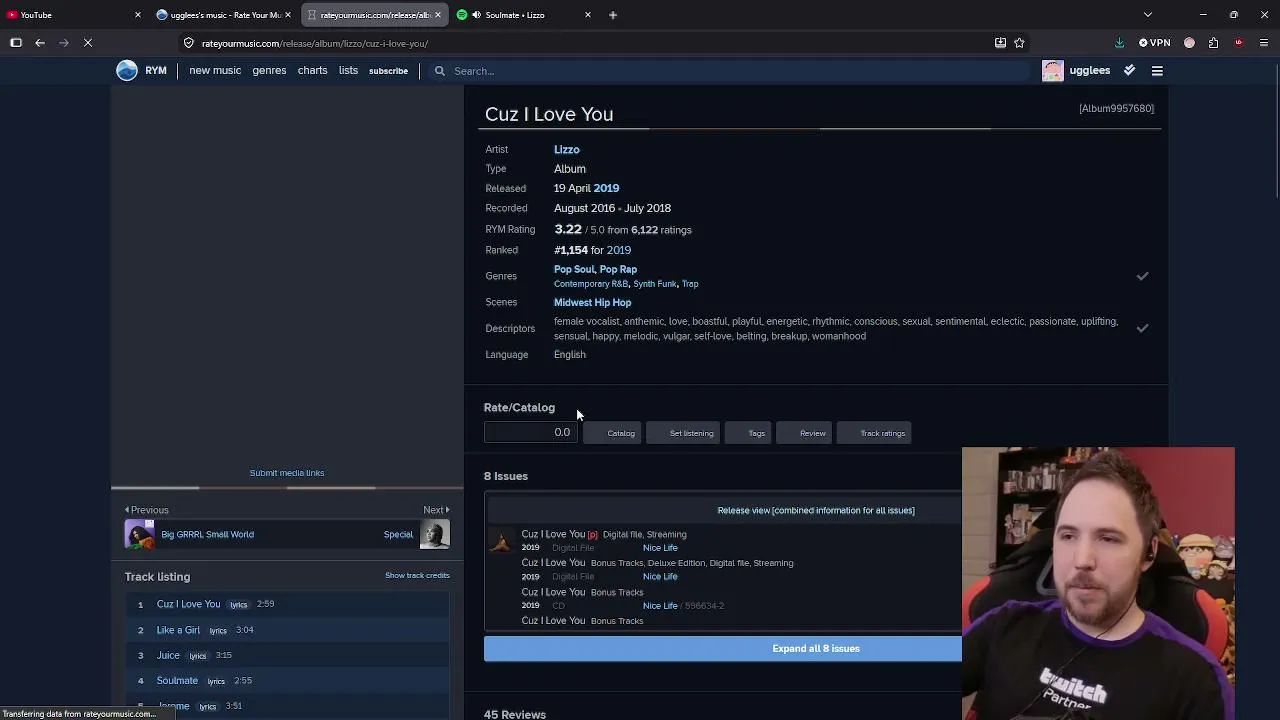Open the browser main menu icon

pos(1264,43)
